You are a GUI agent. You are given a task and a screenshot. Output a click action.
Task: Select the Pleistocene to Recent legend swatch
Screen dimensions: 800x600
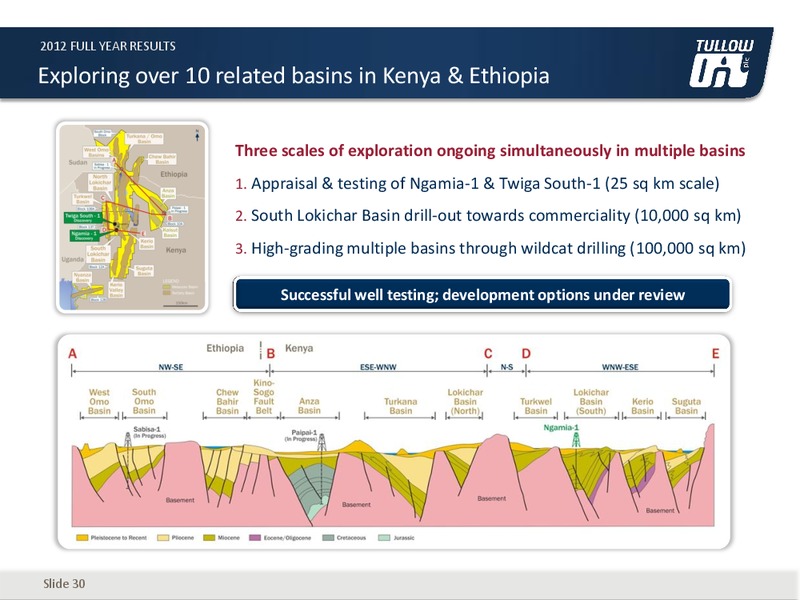82,538
